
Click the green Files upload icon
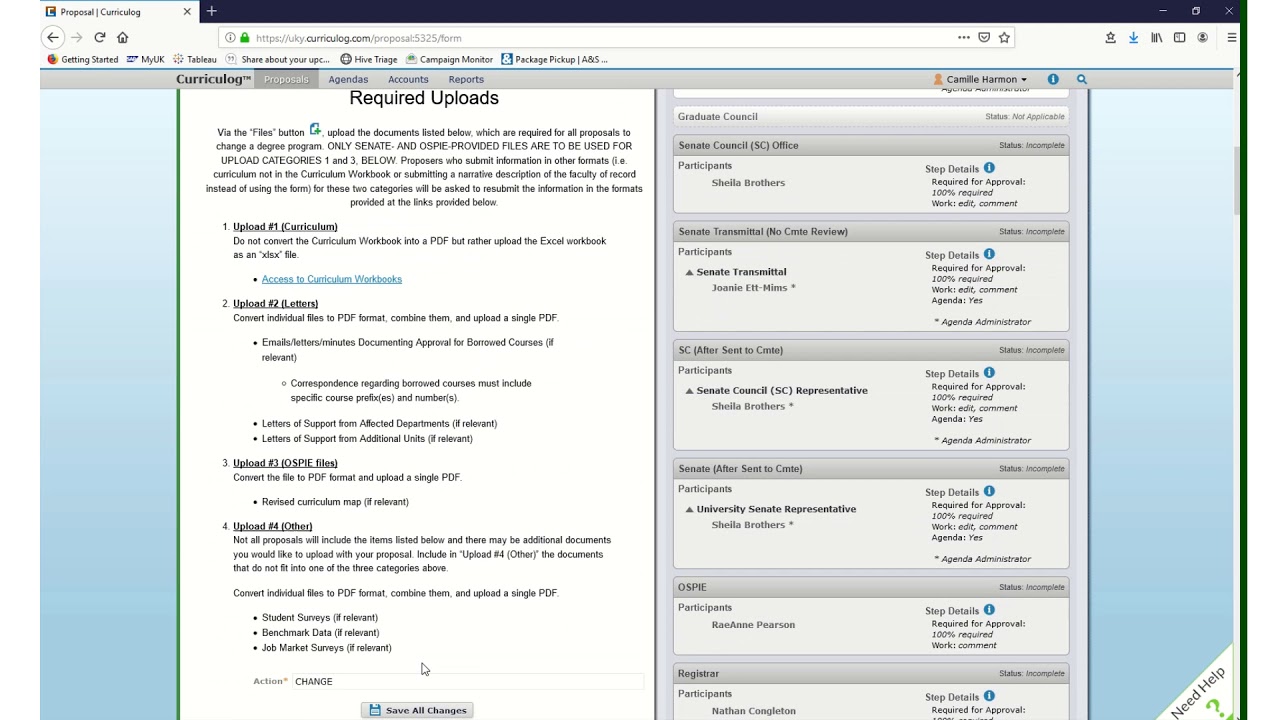tap(315, 129)
